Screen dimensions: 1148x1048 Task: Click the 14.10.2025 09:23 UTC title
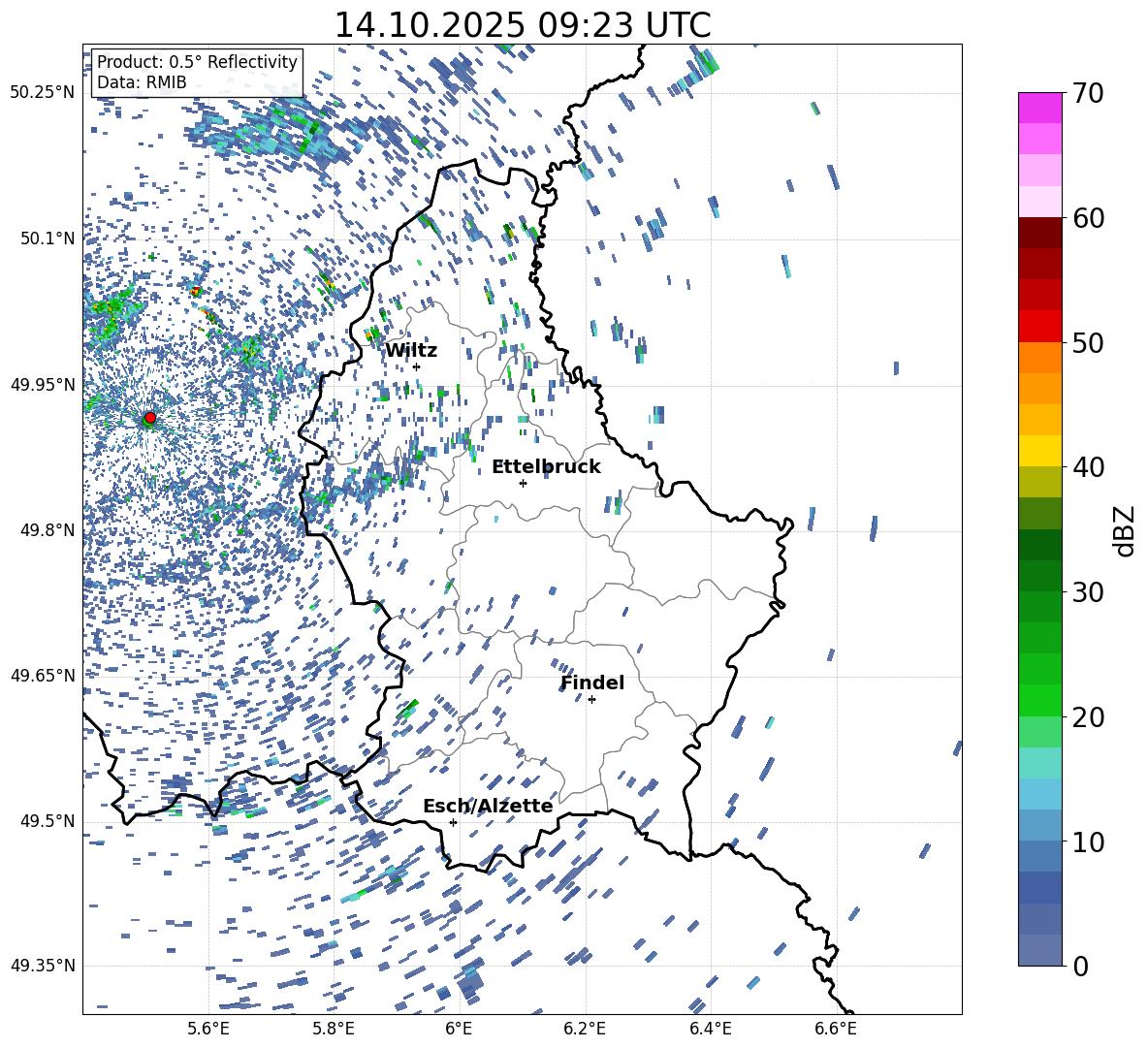tap(523, 25)
